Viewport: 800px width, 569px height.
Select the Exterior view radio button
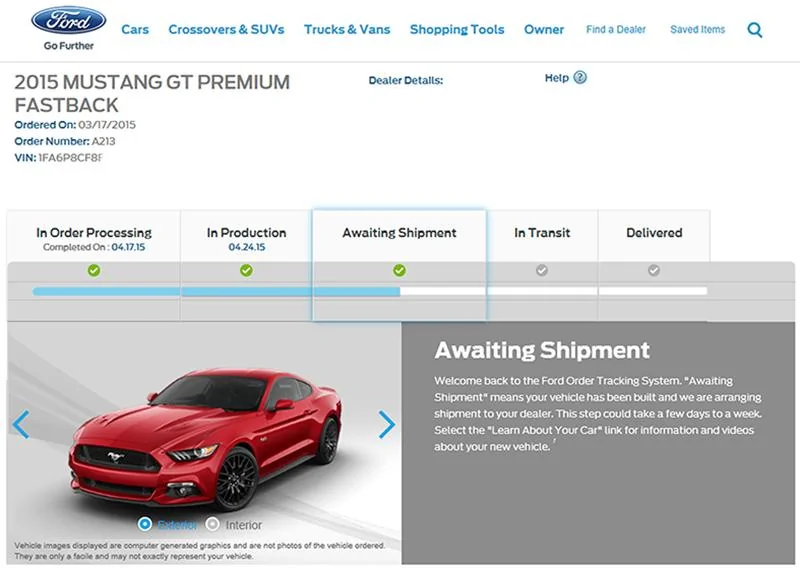pos(145,524)
